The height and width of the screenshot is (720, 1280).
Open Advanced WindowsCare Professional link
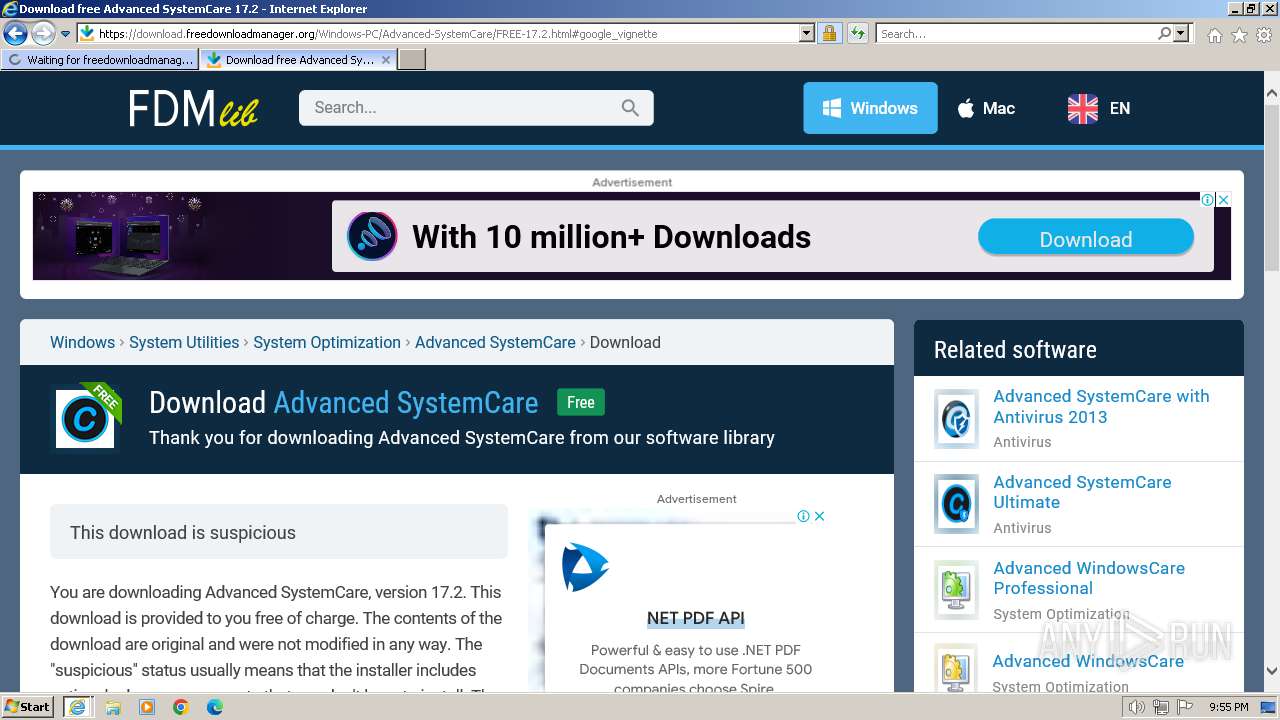pyautogui.click(x=1089, y=578)
